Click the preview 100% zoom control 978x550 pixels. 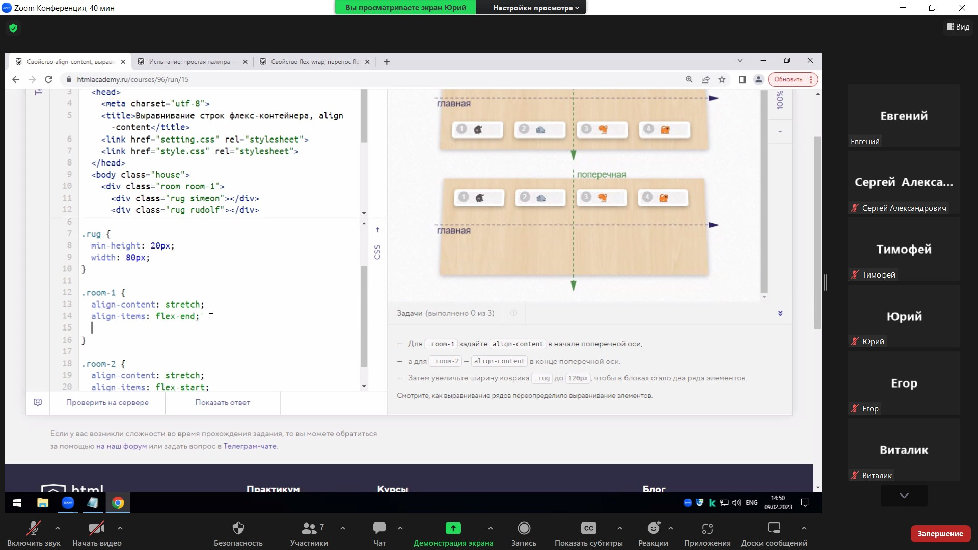coord(780,100)
